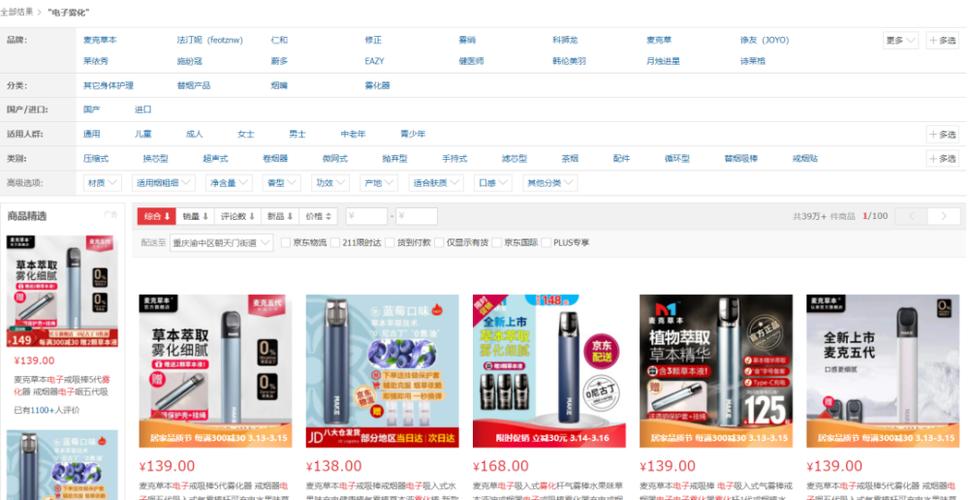
Task: Open the 植物萃取 草本精华 product image
Action: point(716,371)
